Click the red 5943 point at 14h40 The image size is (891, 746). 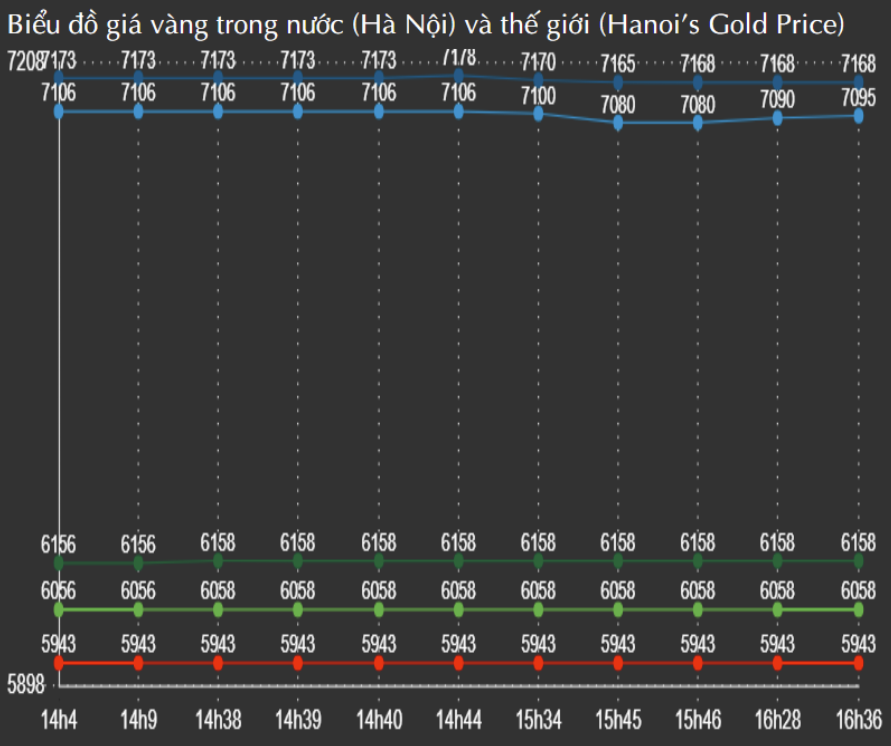(x=378, y=662)
